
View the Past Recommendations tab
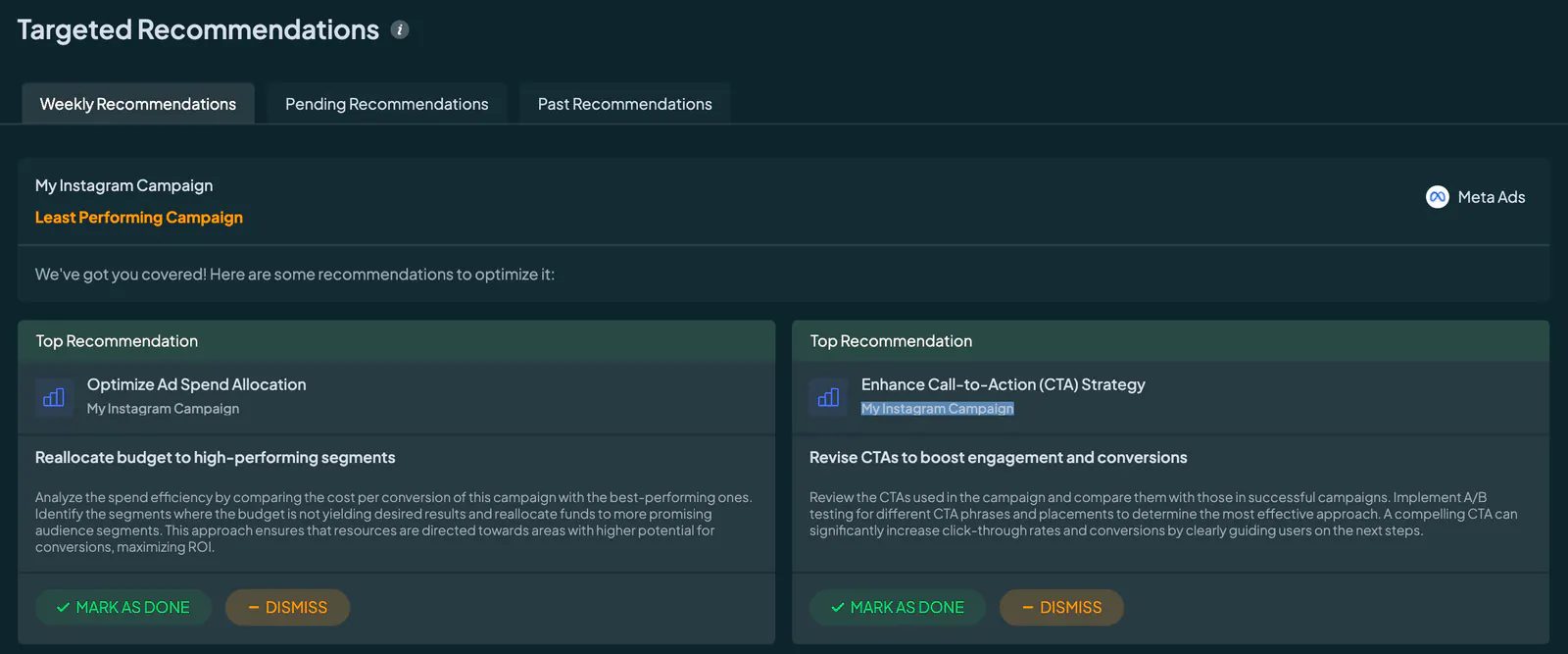625,104
